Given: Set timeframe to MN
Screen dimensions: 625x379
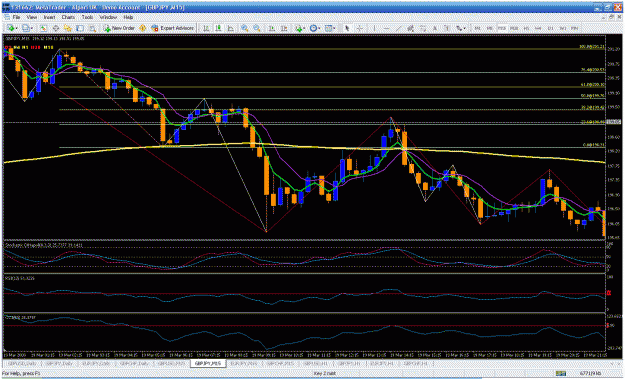Looking at the screenshot, I should point(574,28).
